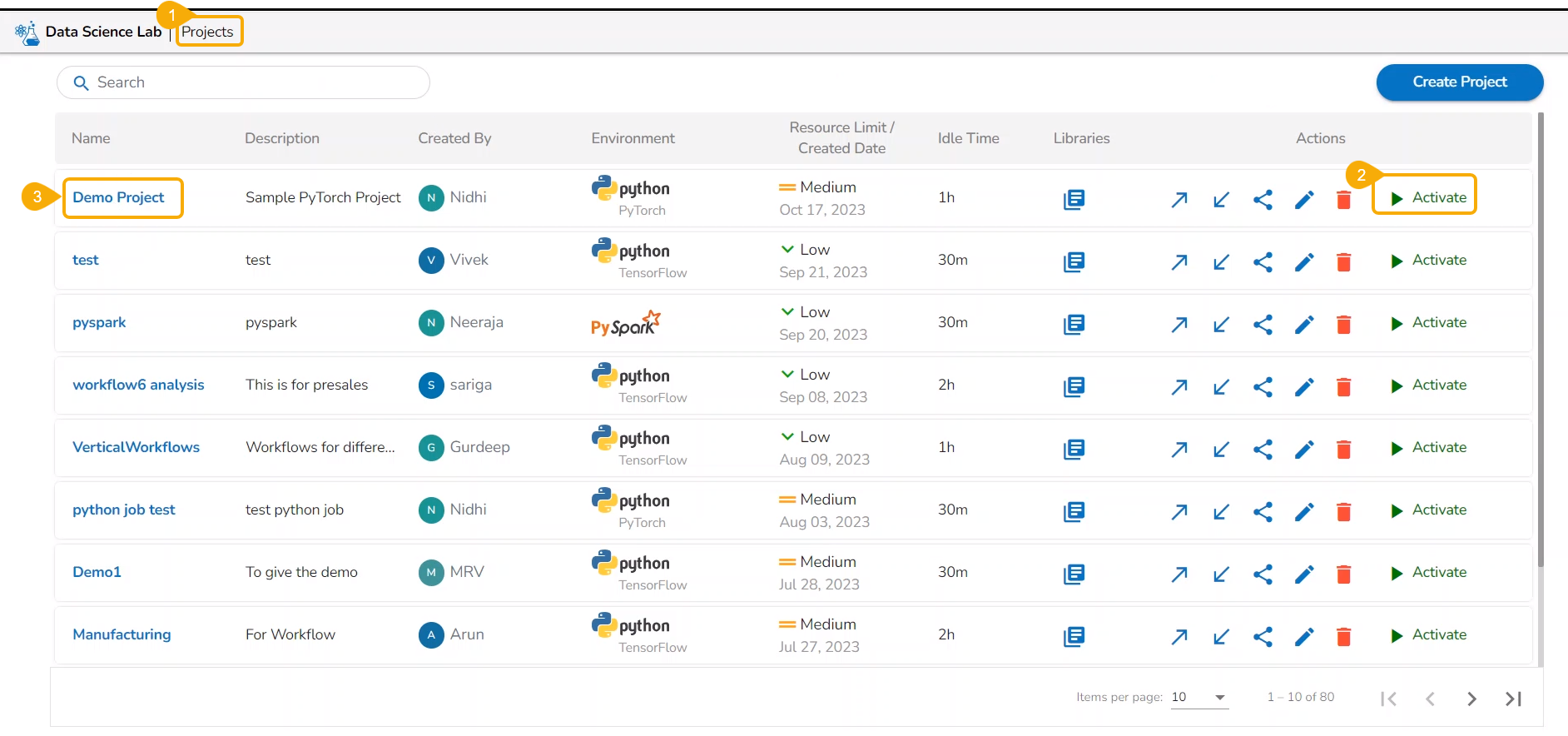1568x736 pixels.
Task: Jump to the last page of projects
Action: (x=1513, y=699)
